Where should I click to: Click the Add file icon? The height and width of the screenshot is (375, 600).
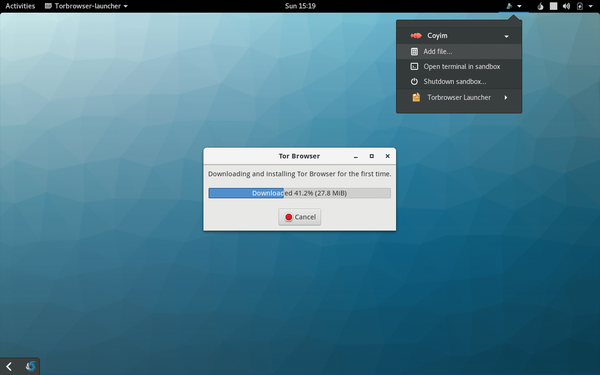(414, 51)
